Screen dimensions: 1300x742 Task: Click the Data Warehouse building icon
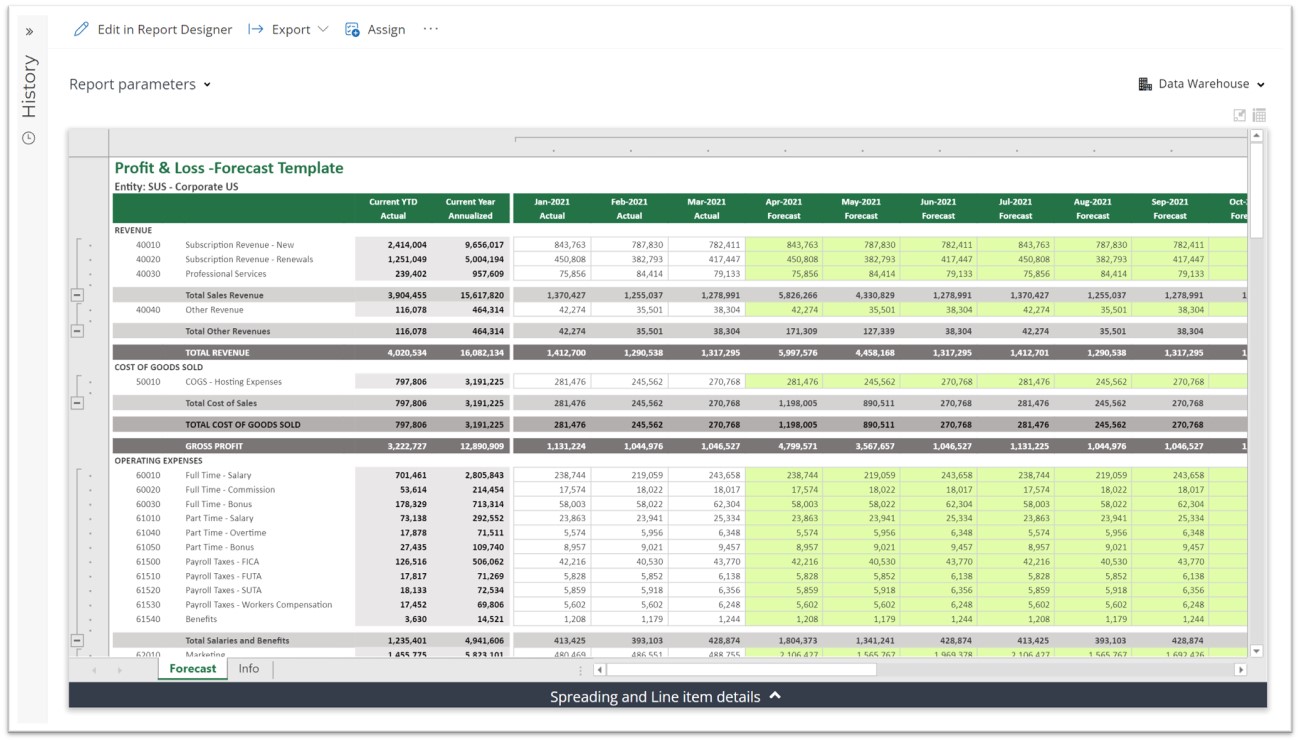1145,84
